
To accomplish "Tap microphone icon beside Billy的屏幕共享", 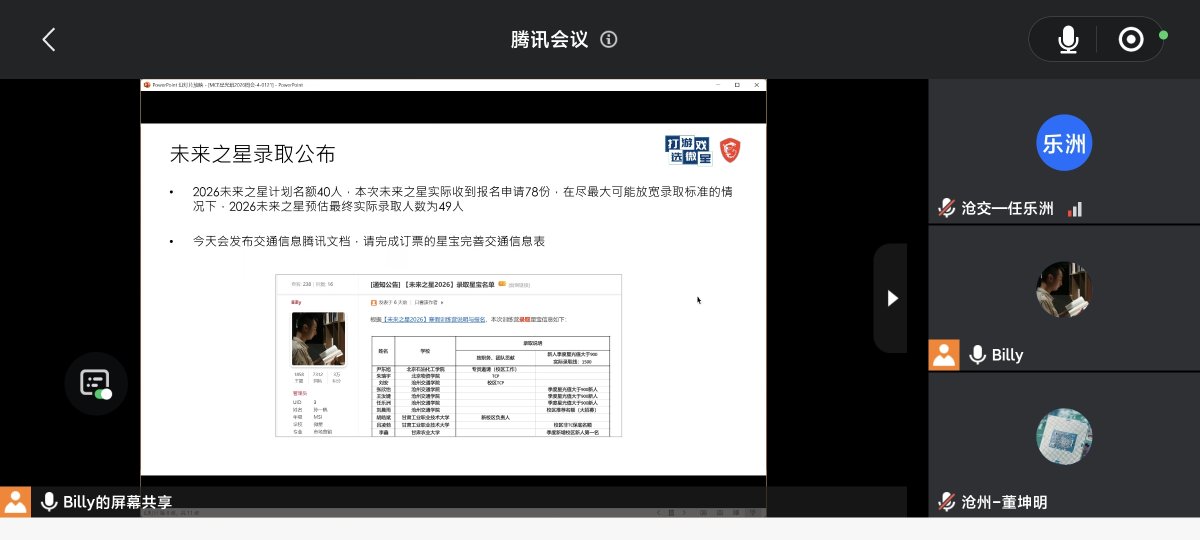I will point(48,502).
